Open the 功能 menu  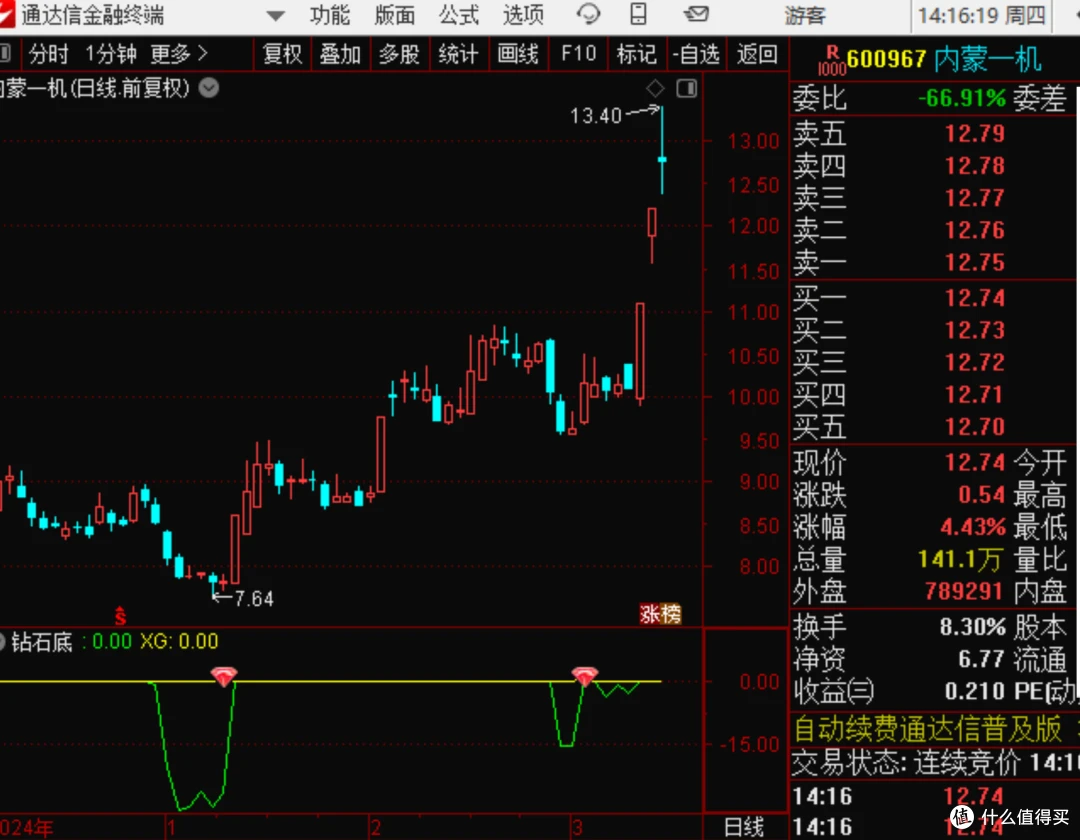coord(330,15)
